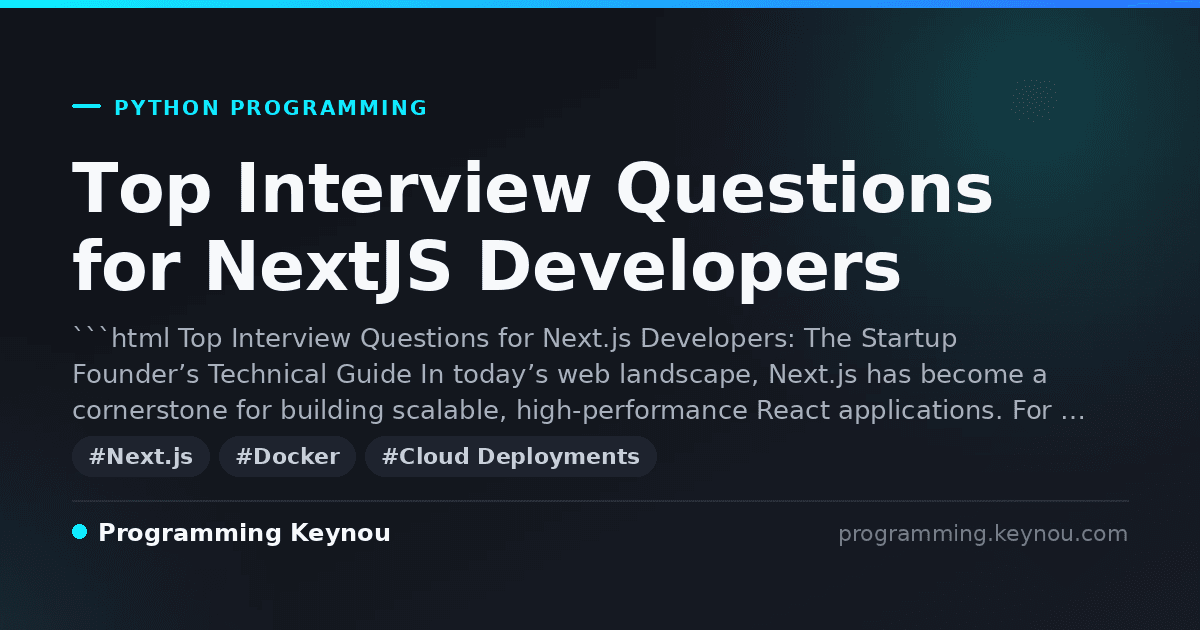Screen dimensions: 1200x630
Task: Open the programming.keynou.com link
Action: pyautogui.click(x=983, y=534)
